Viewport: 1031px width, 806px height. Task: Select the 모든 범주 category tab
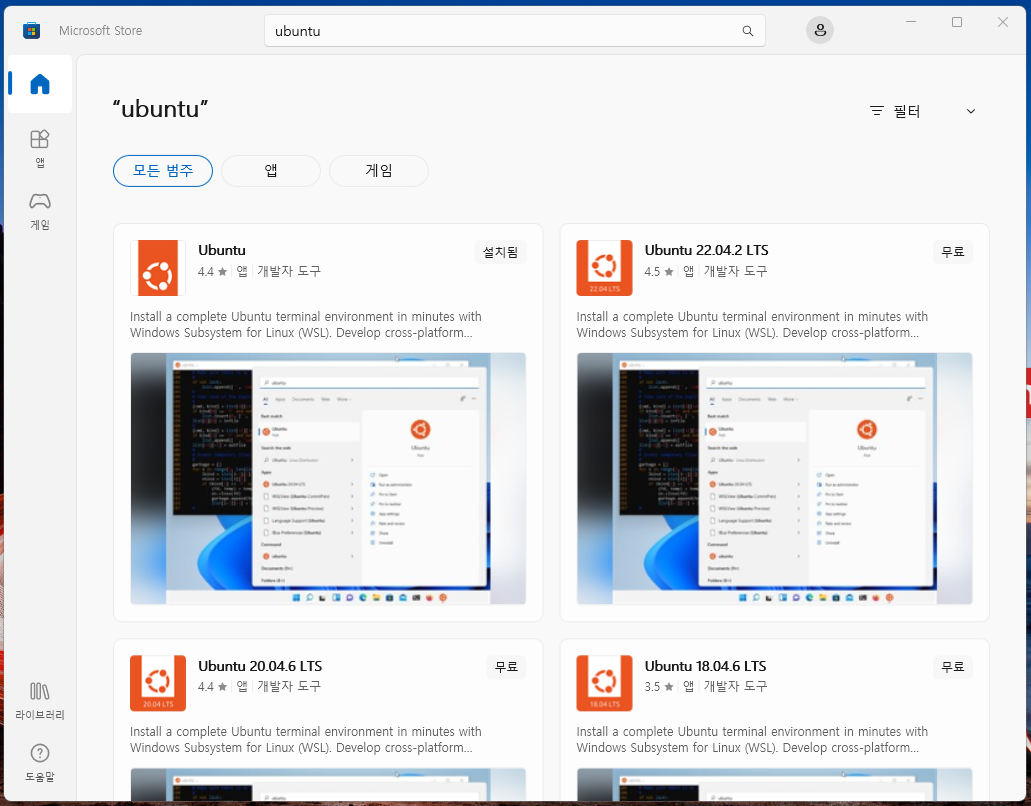(x=163, y=171)
